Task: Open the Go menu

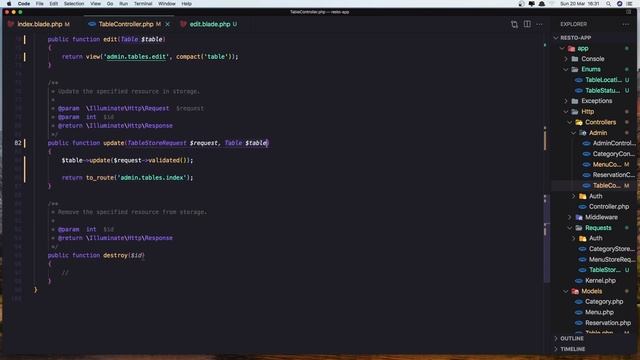Action: click(110, 4)
